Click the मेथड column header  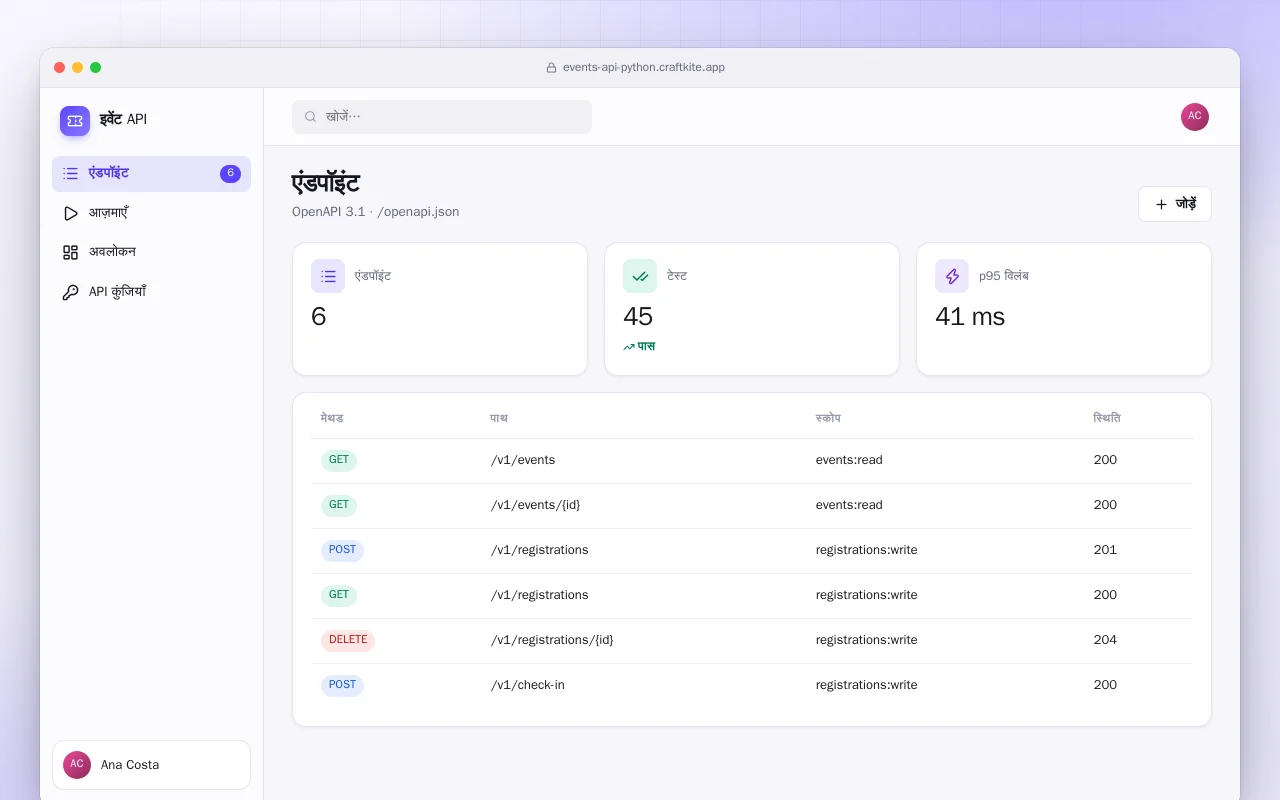tap(332, 418)
